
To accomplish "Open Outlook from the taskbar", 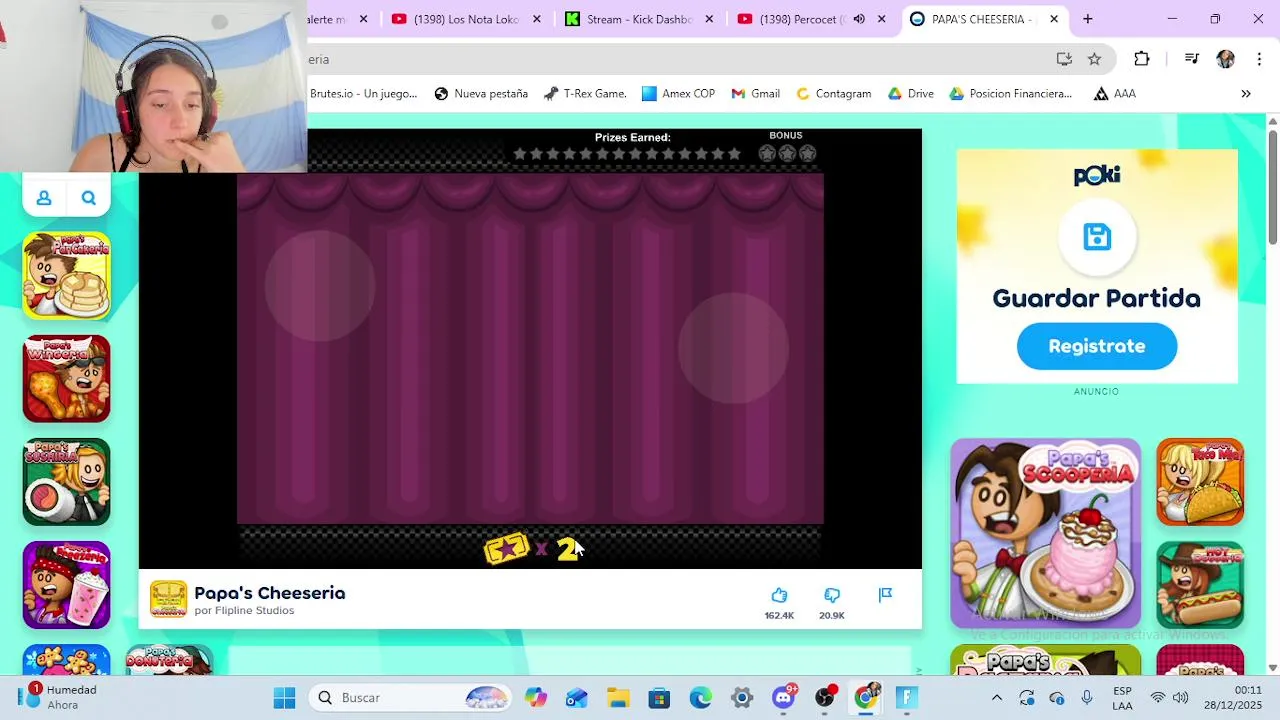I will (577, 698).
